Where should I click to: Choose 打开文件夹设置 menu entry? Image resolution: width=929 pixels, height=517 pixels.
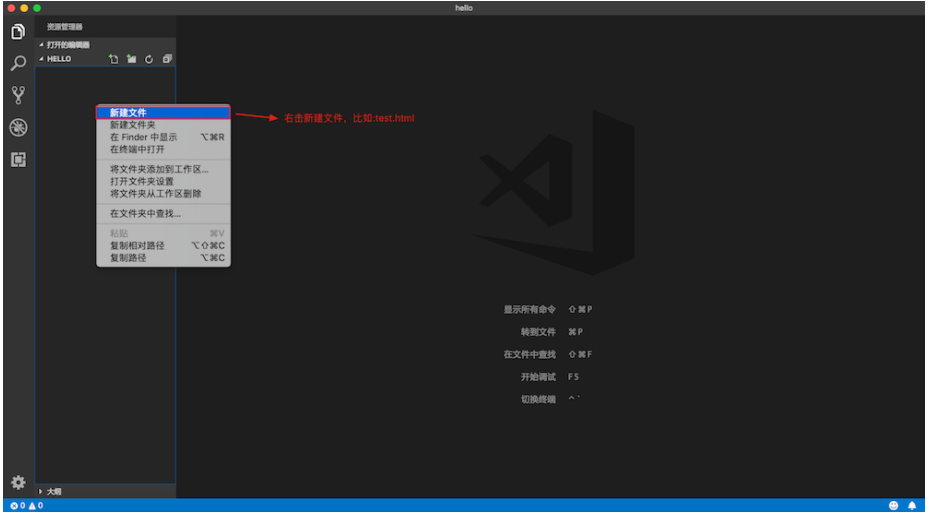click(164, 182)
